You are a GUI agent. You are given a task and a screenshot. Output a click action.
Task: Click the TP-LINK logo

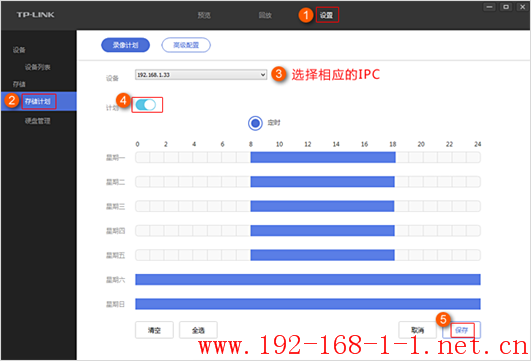click(36, 15)
